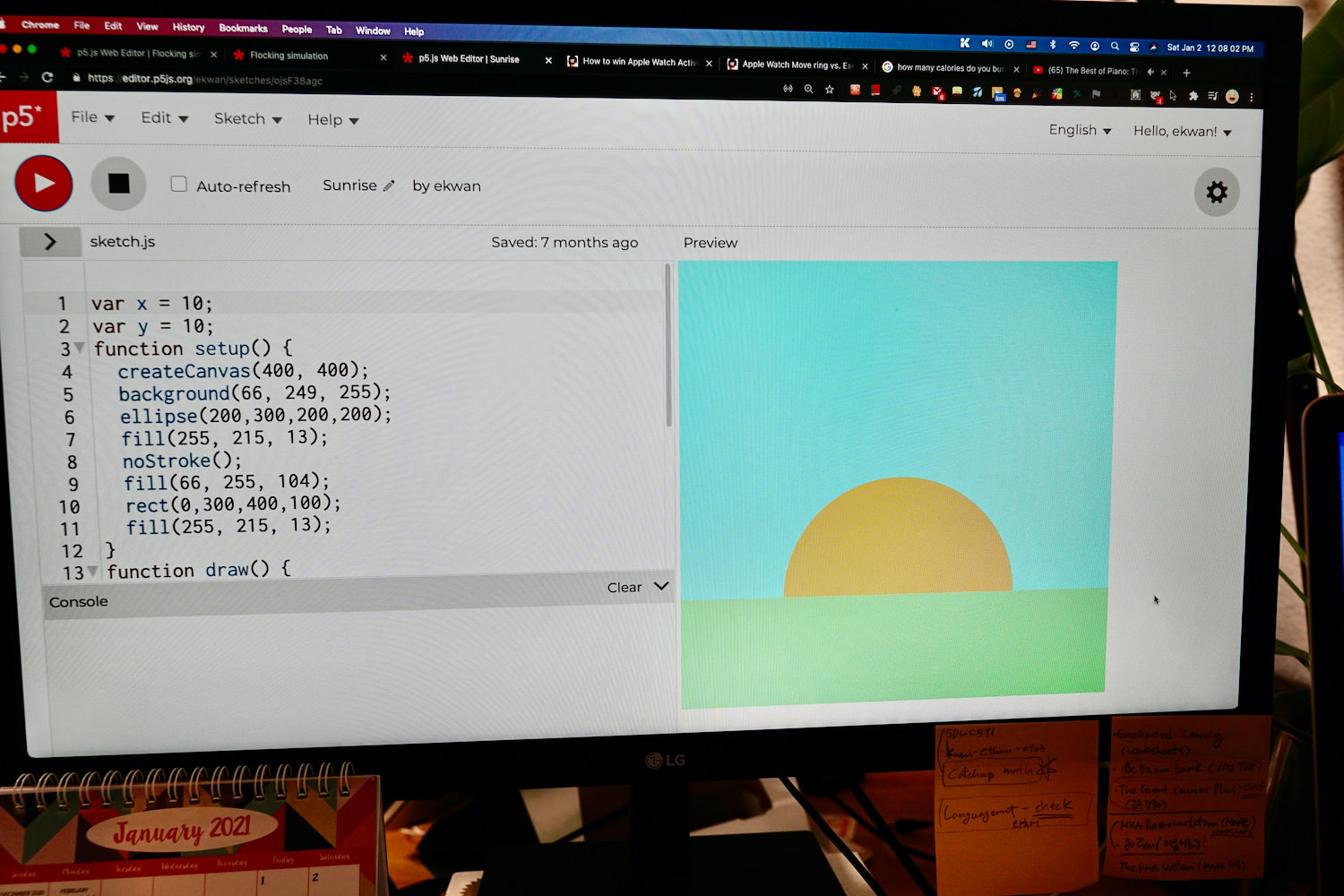This screenshot has width=1344, height=896.
Task: Clear the console output
Action: pos(624,588)
